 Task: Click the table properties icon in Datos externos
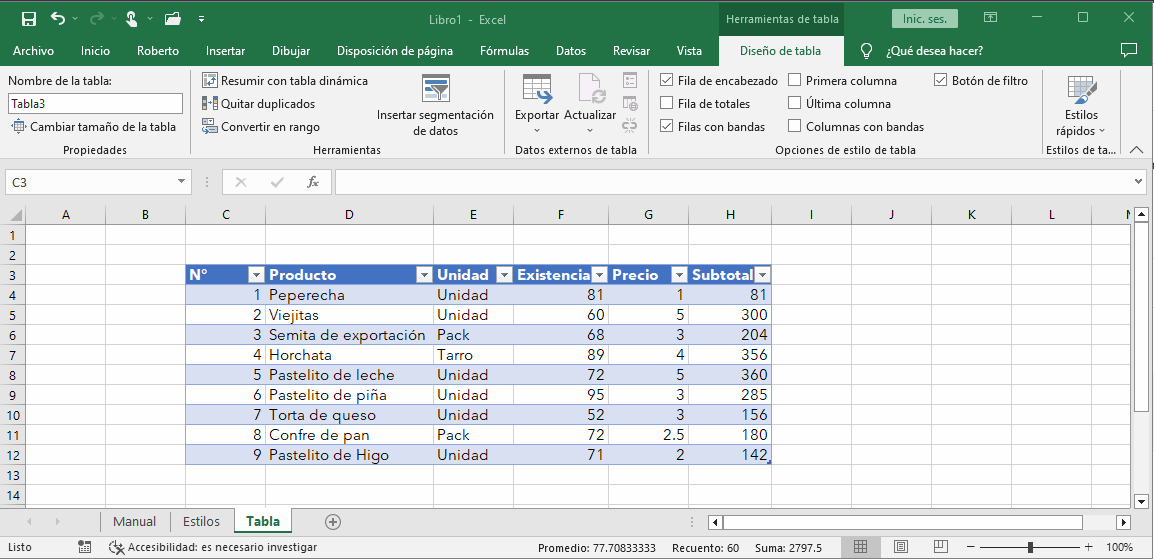tap(629, 79)
